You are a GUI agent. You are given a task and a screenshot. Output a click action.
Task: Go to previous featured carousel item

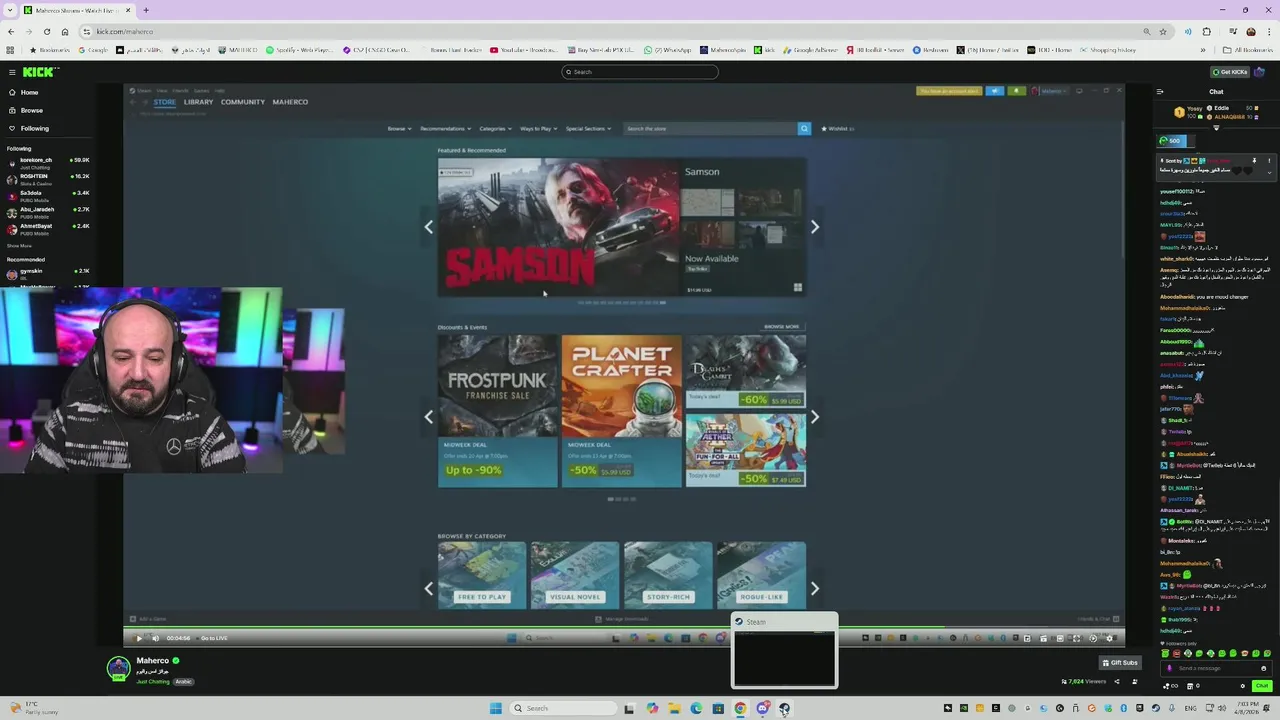429,227
